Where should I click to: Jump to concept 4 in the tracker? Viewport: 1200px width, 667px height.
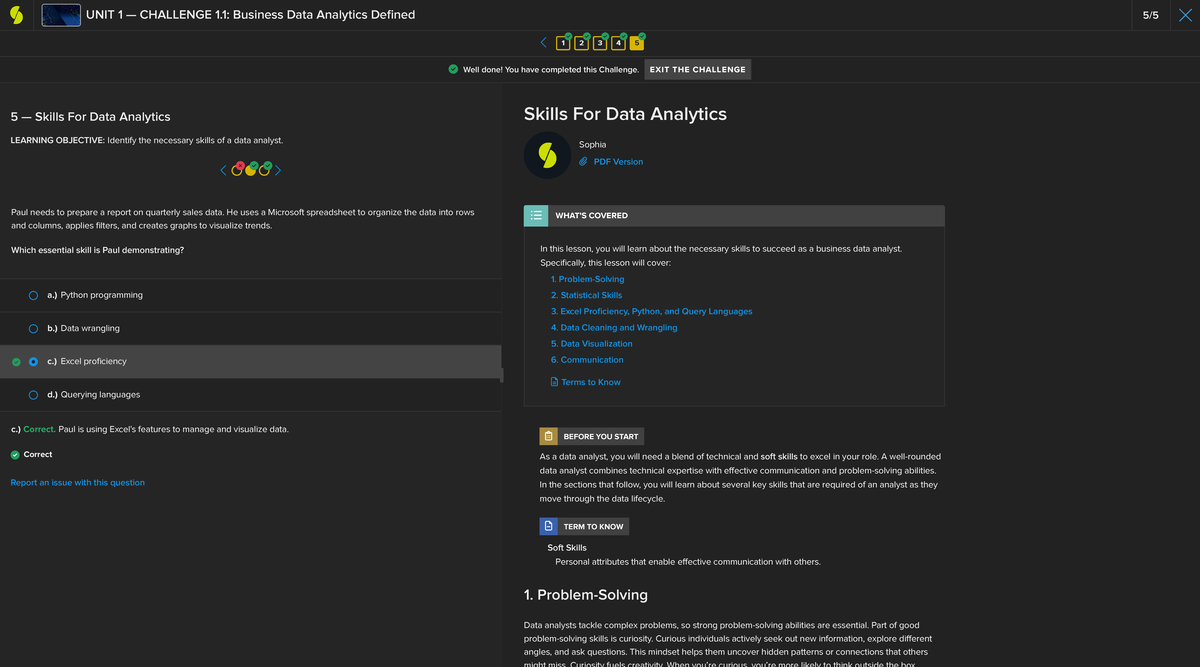(x=619, y=43)
